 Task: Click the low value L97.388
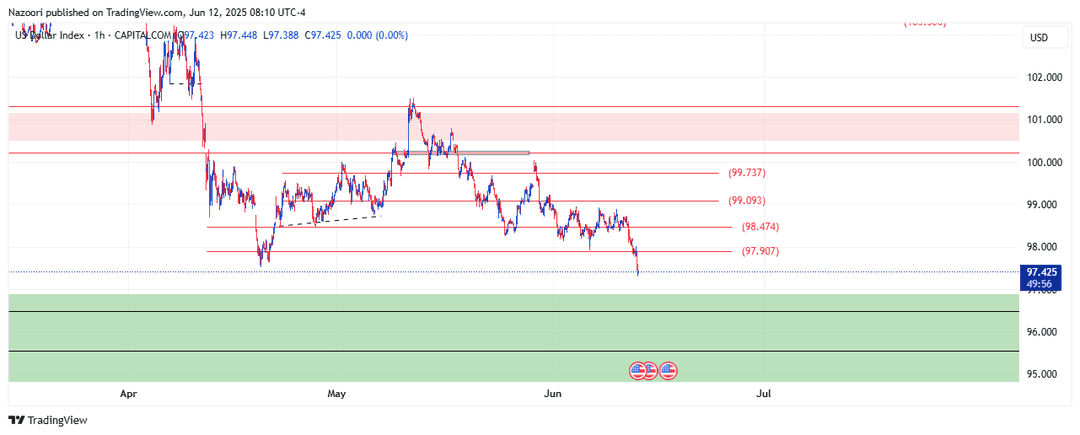click(x=280, y=34)
